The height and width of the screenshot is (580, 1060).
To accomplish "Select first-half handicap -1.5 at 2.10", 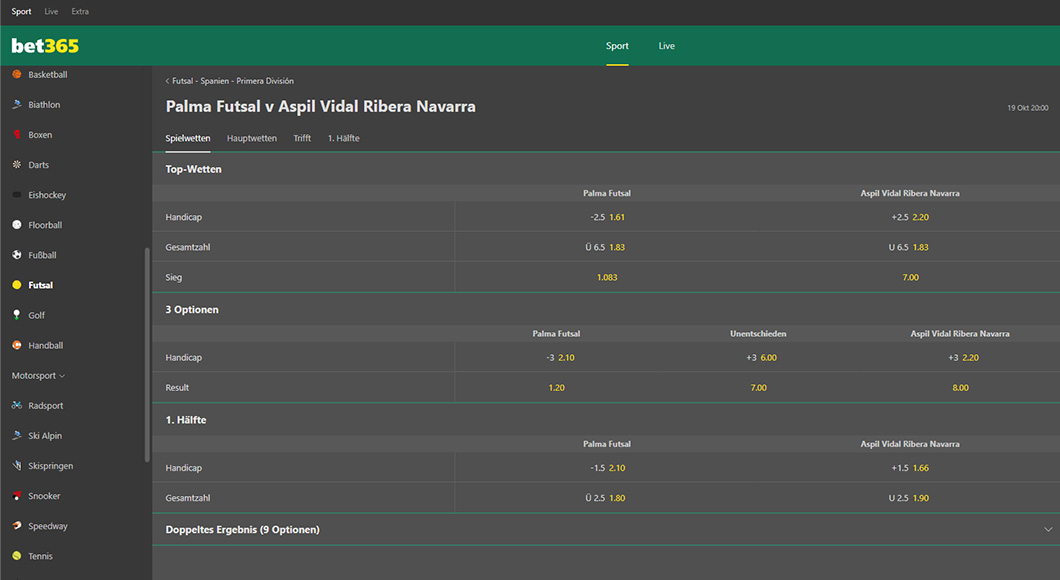I will (x=607, y=468).
